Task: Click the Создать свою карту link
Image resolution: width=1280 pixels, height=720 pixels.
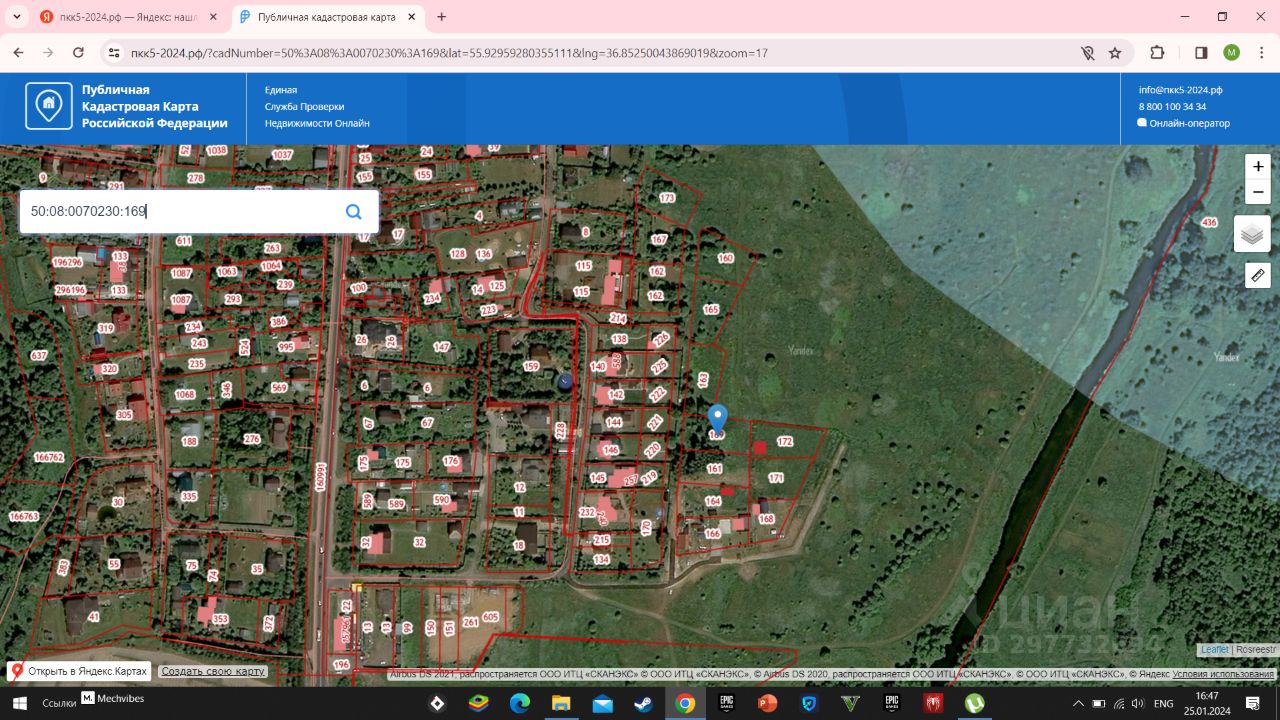Action: [213, 671]
